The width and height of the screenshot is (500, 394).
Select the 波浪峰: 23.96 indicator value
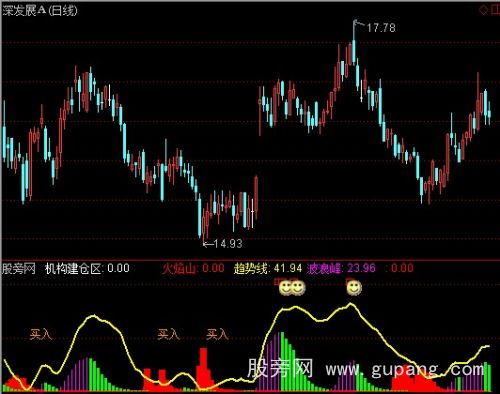tap(341, 268)
